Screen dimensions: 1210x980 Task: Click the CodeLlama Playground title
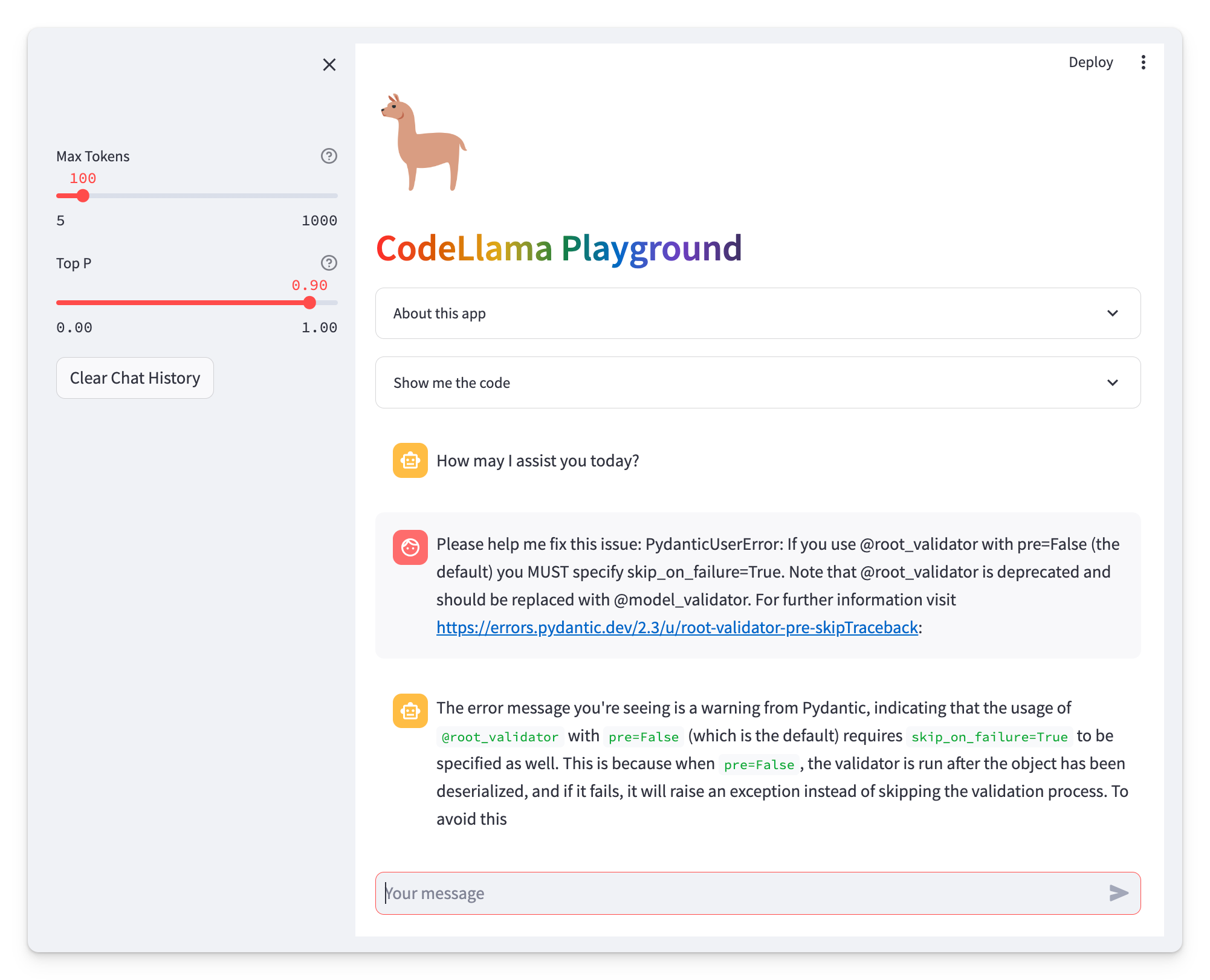558,248
